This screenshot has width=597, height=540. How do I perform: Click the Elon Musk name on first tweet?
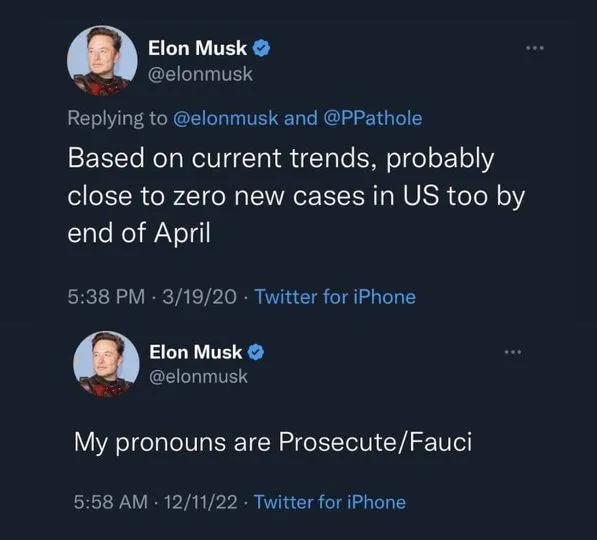(x=197, y=48)
